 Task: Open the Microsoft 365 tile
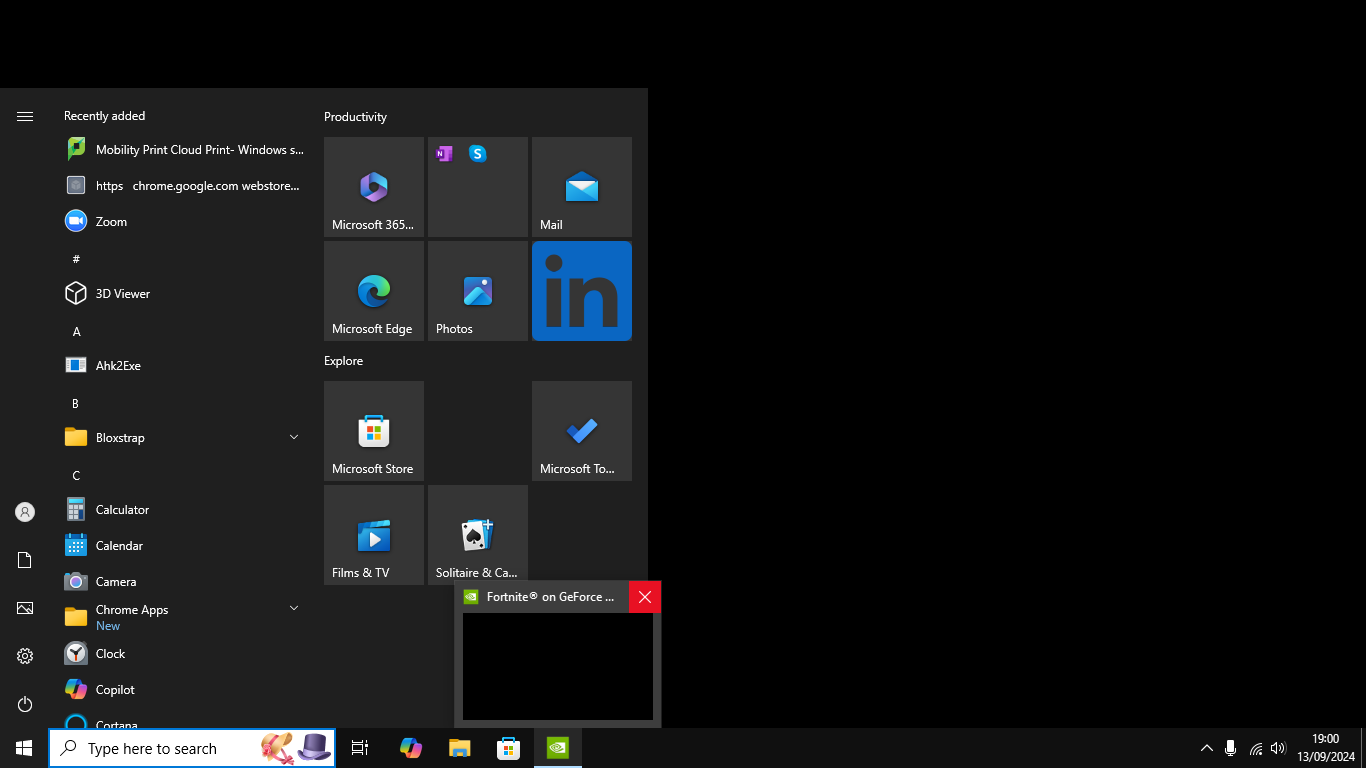[374, 187]
